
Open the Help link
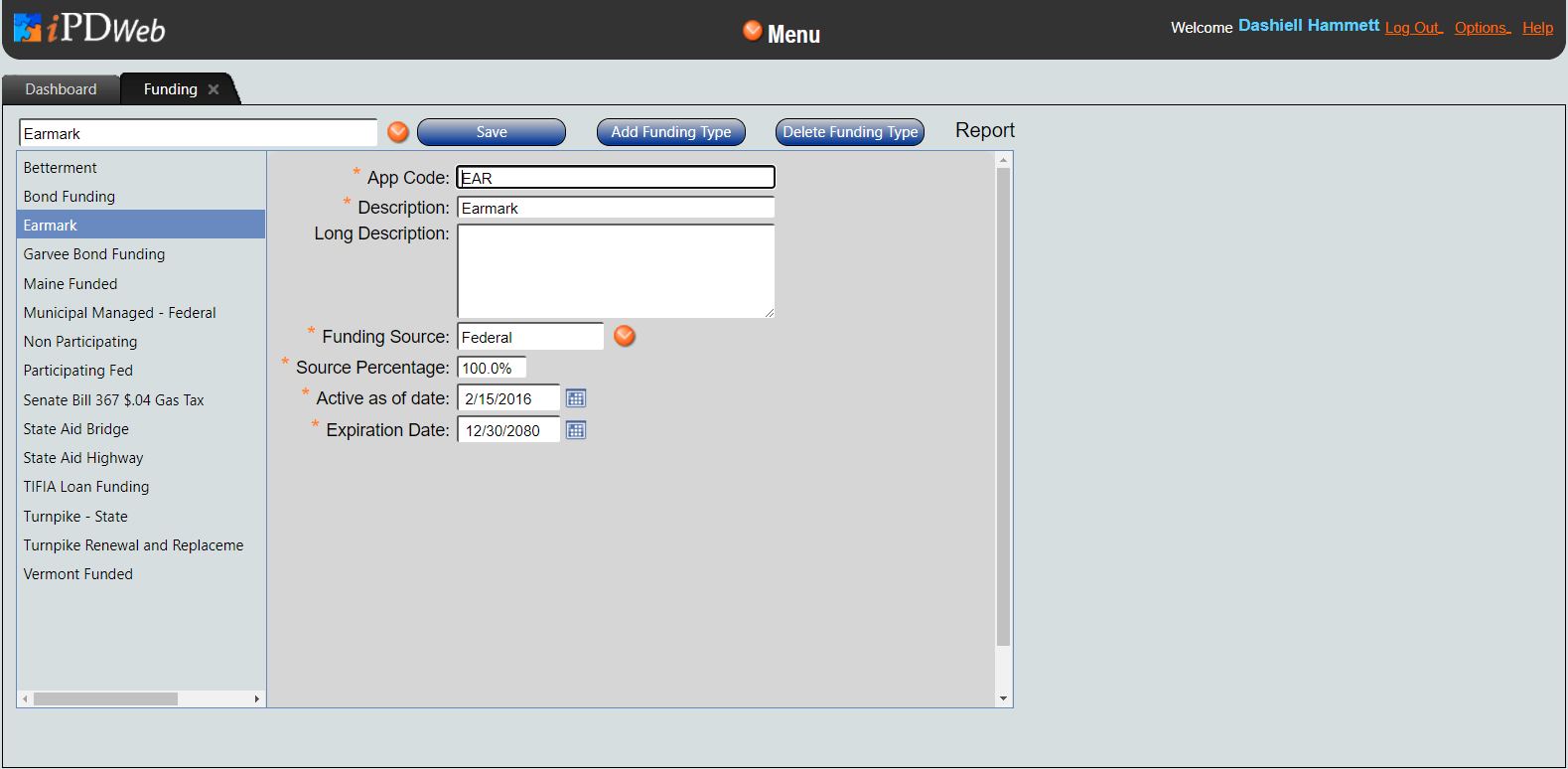coord(1537,28)
